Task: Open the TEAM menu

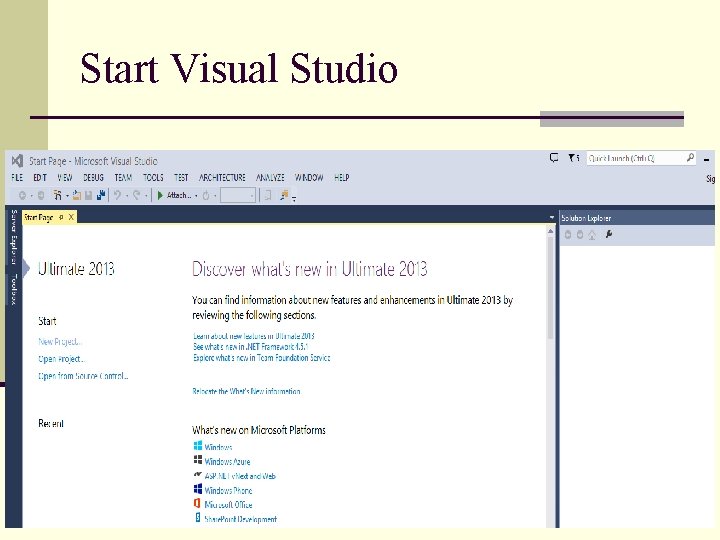Action: (x=123, y=178)
